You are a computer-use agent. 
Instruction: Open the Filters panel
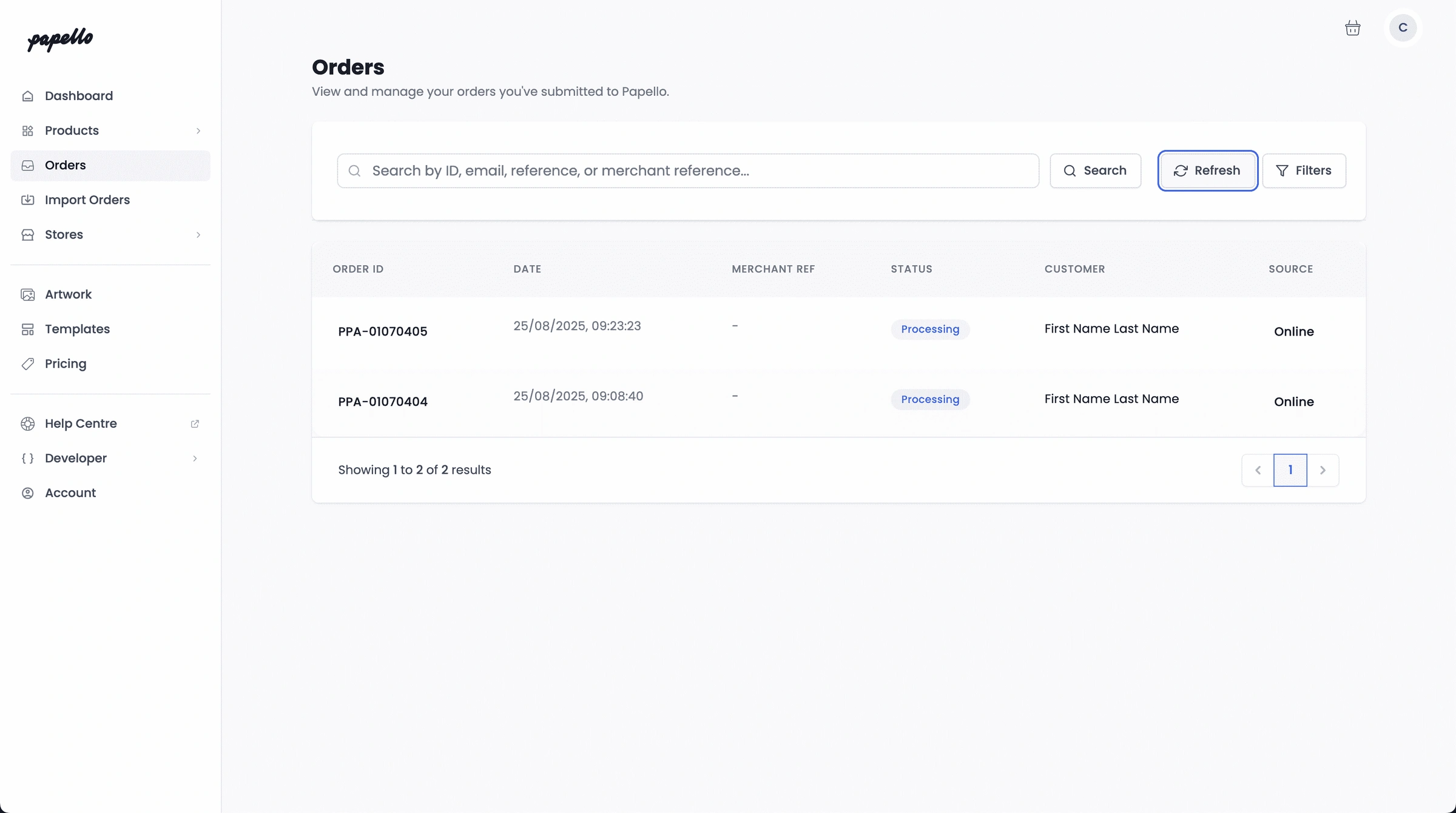[x=1304, y=170]
